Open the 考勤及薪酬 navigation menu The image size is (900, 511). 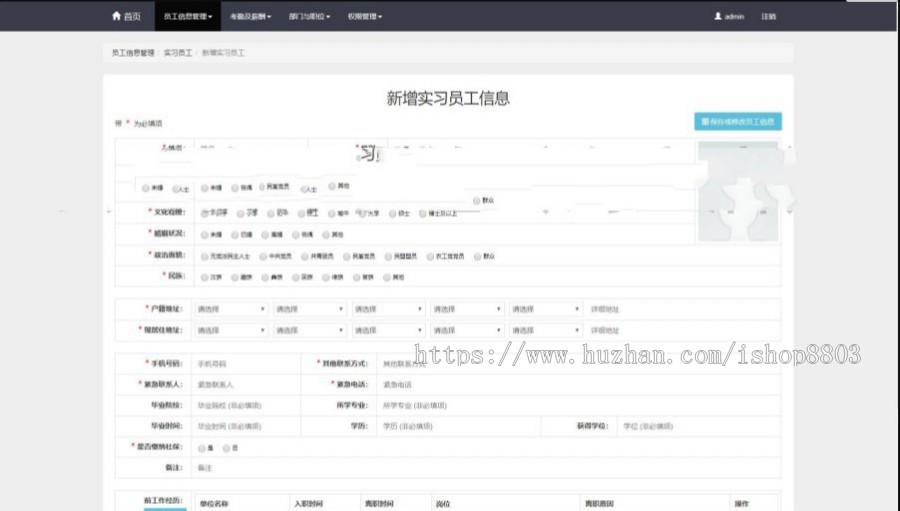pos(250,16)
